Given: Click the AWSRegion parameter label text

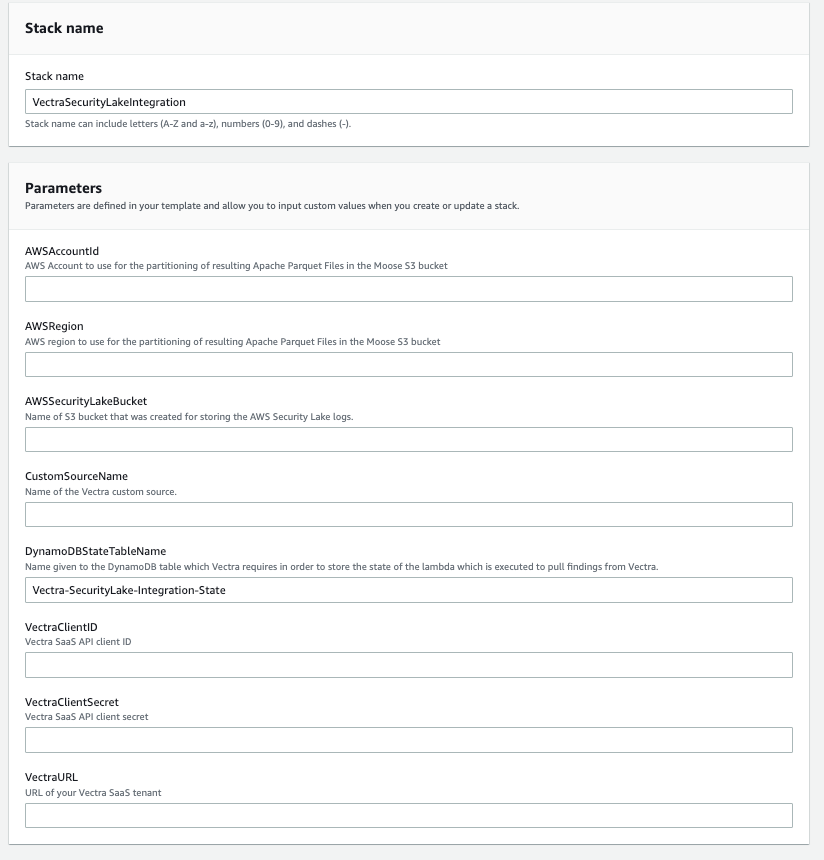Looking at the screenshot, I should pyautogui.click(x=54, y=326).
